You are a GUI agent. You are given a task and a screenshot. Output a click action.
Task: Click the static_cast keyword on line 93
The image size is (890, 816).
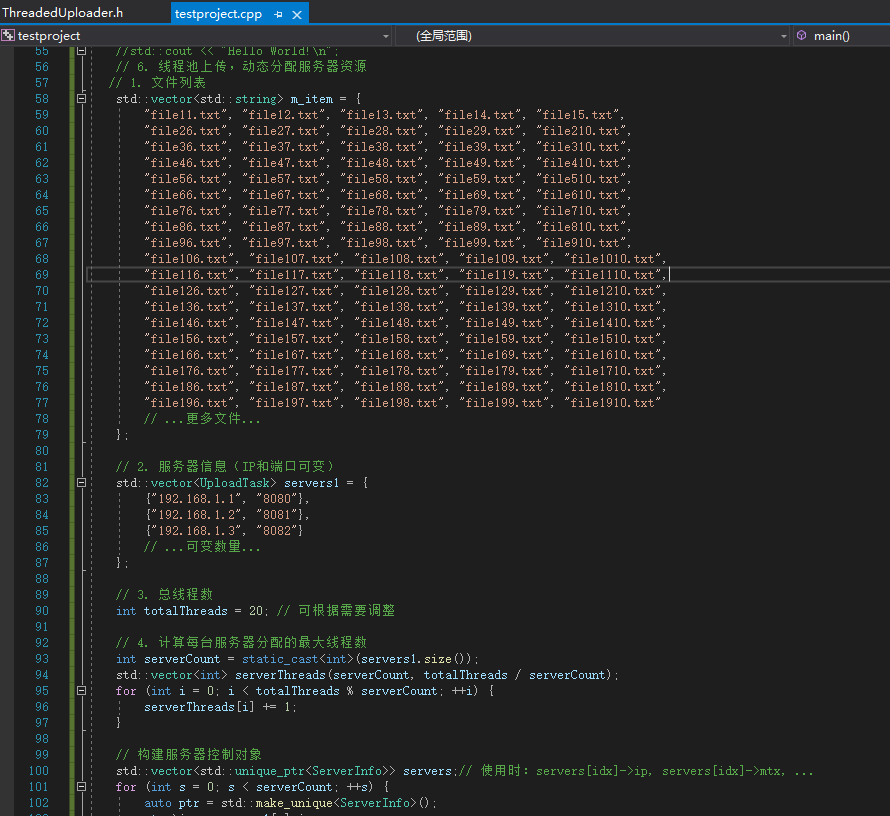(x=280, y=659)
